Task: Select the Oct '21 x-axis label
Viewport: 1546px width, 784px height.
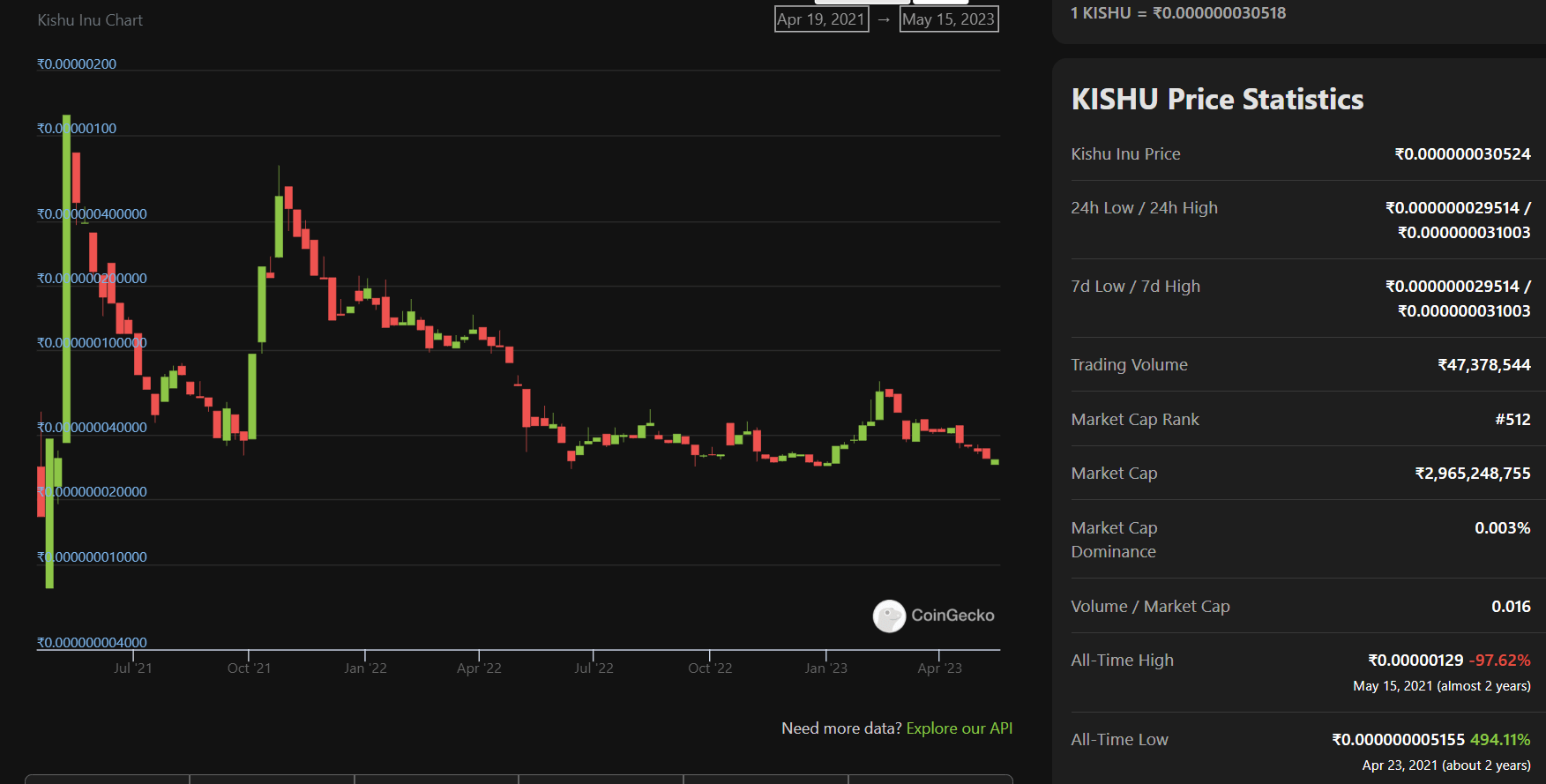Action: tap(249, 668)
